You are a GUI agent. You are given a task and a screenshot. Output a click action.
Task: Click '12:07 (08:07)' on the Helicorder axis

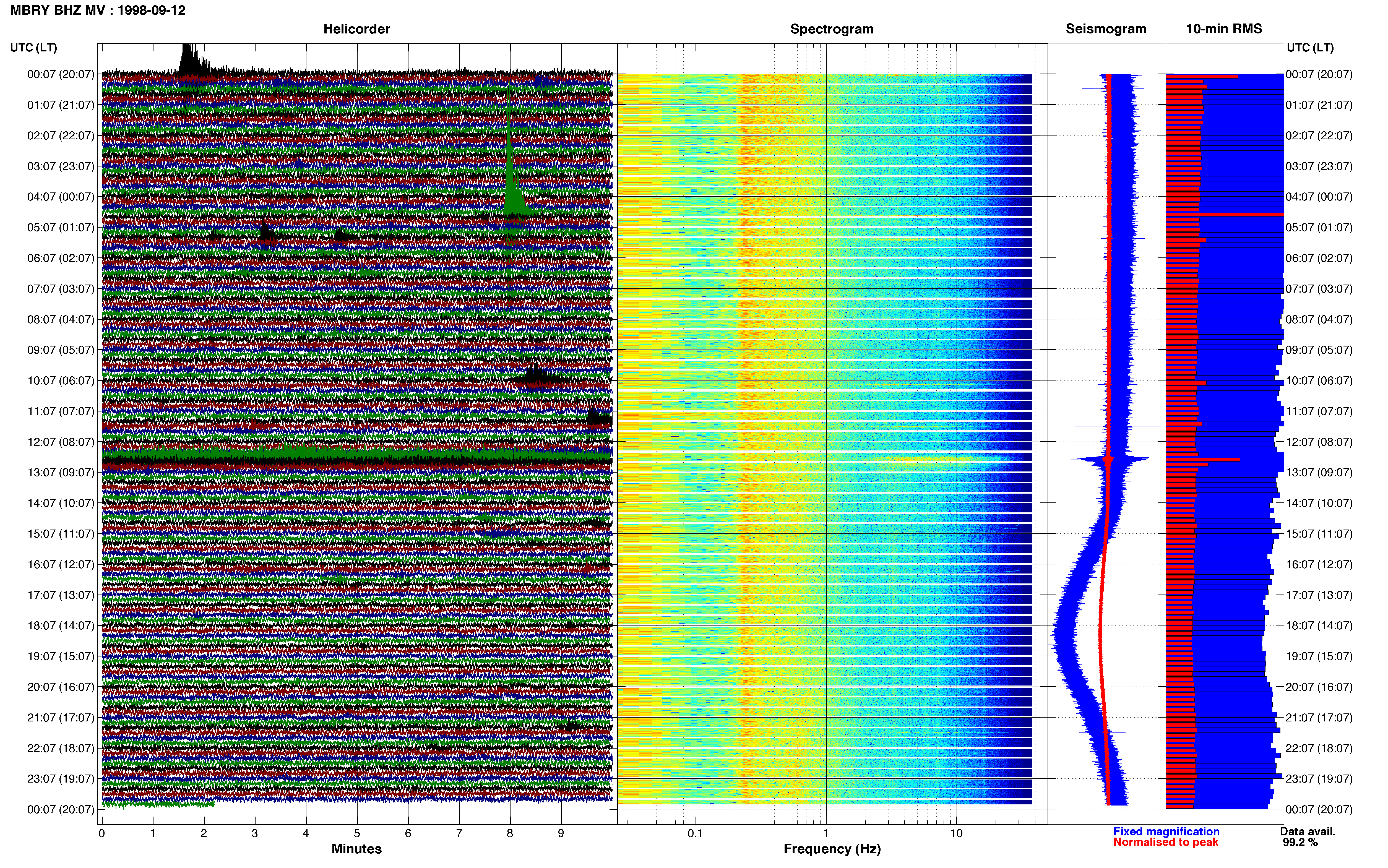(60, 442)
